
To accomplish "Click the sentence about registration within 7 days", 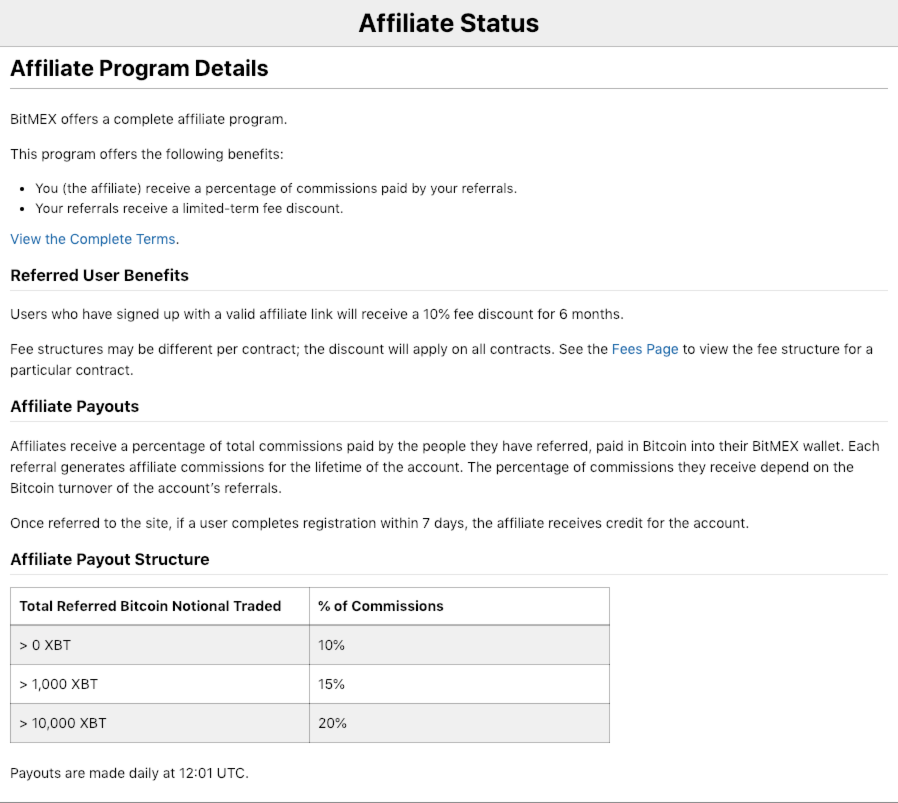I will [379, 523].
